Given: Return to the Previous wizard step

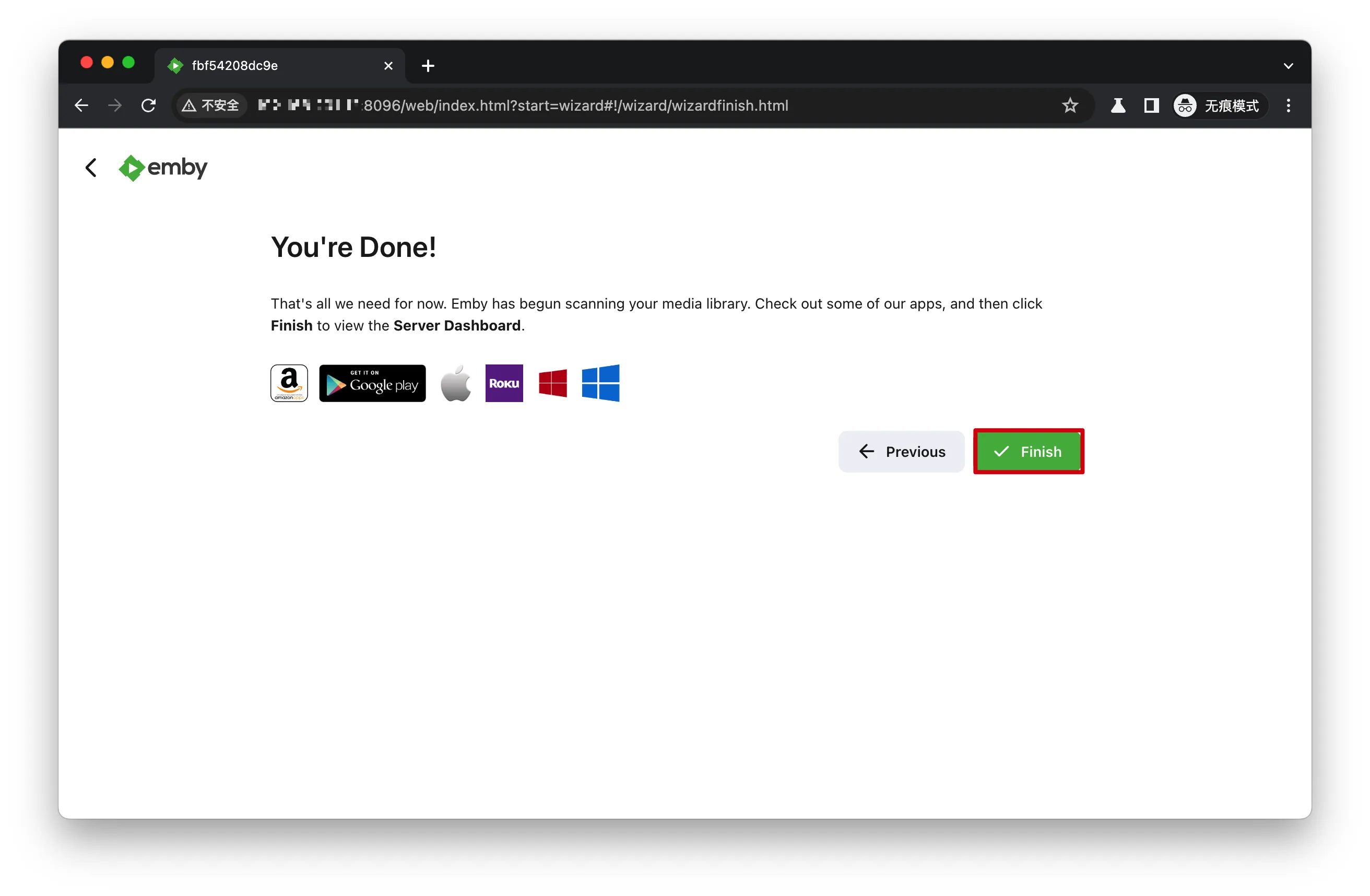Looking at the screenshot, I should [x=901, y=452].
